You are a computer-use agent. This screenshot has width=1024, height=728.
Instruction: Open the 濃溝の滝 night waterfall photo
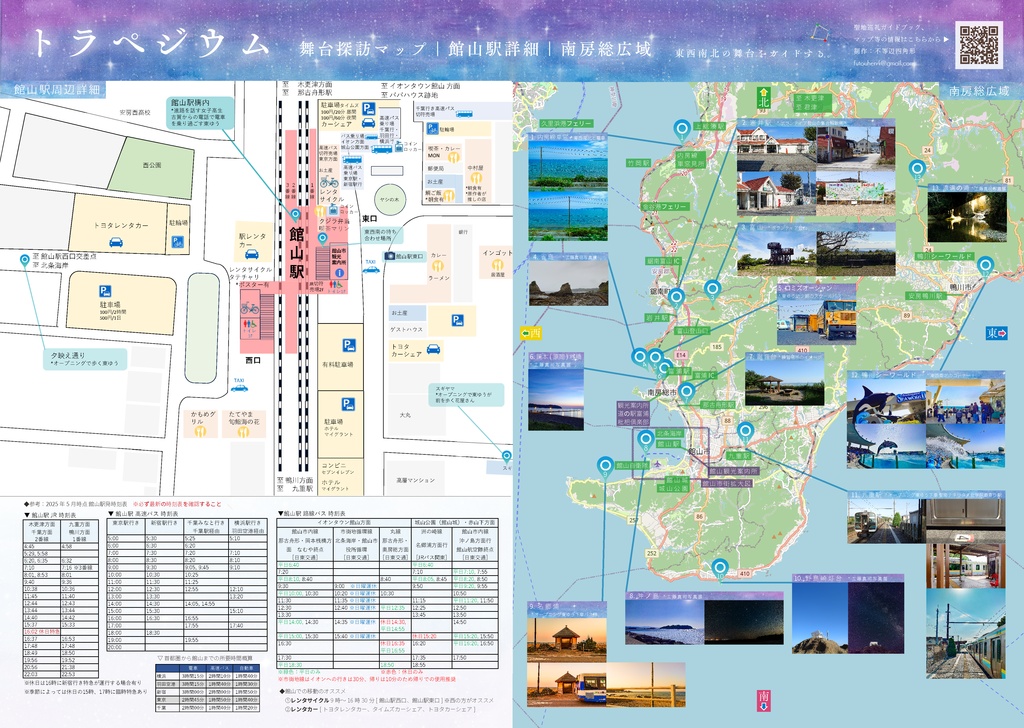[967, 216]
